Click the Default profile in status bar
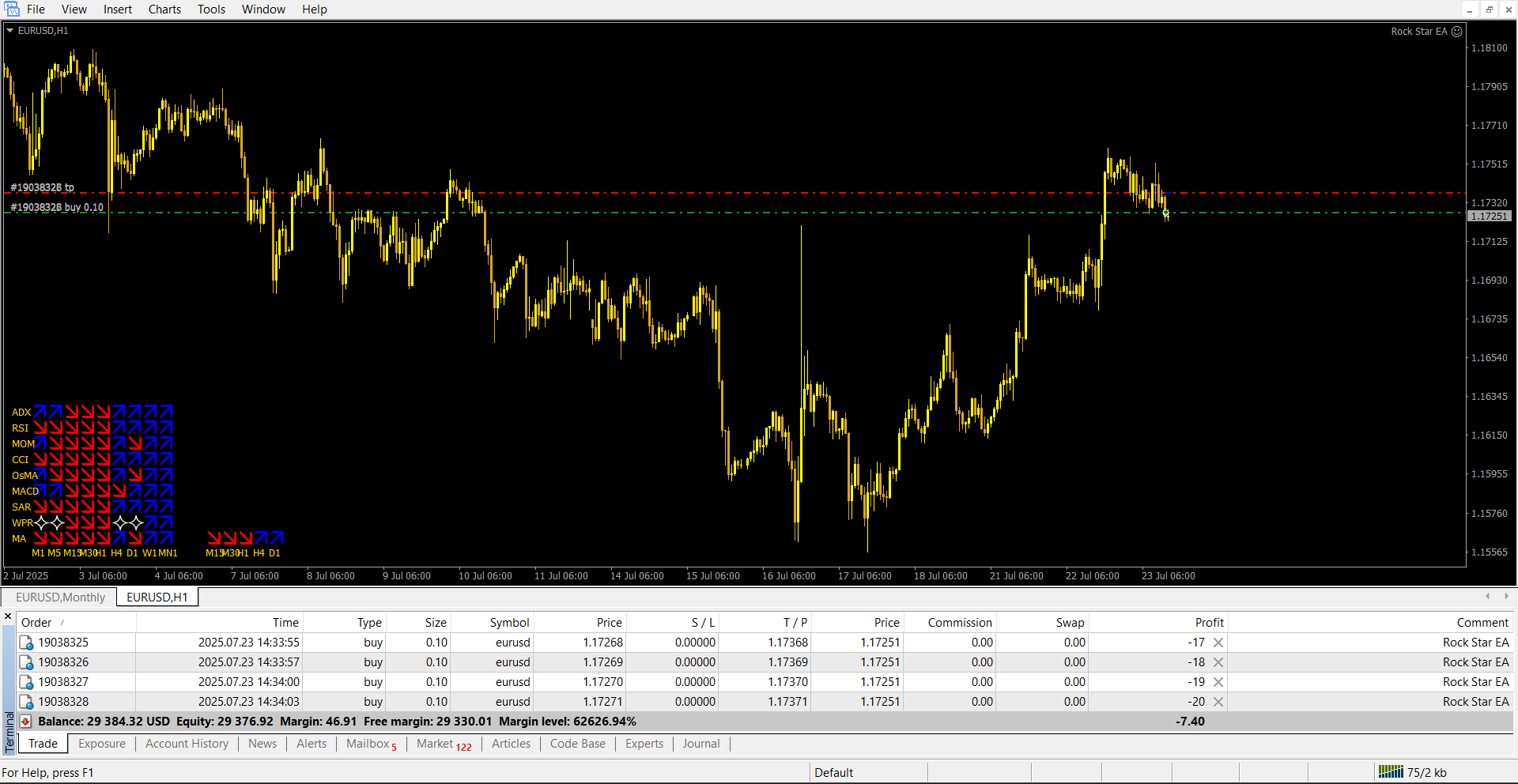 tap(833, 772)
